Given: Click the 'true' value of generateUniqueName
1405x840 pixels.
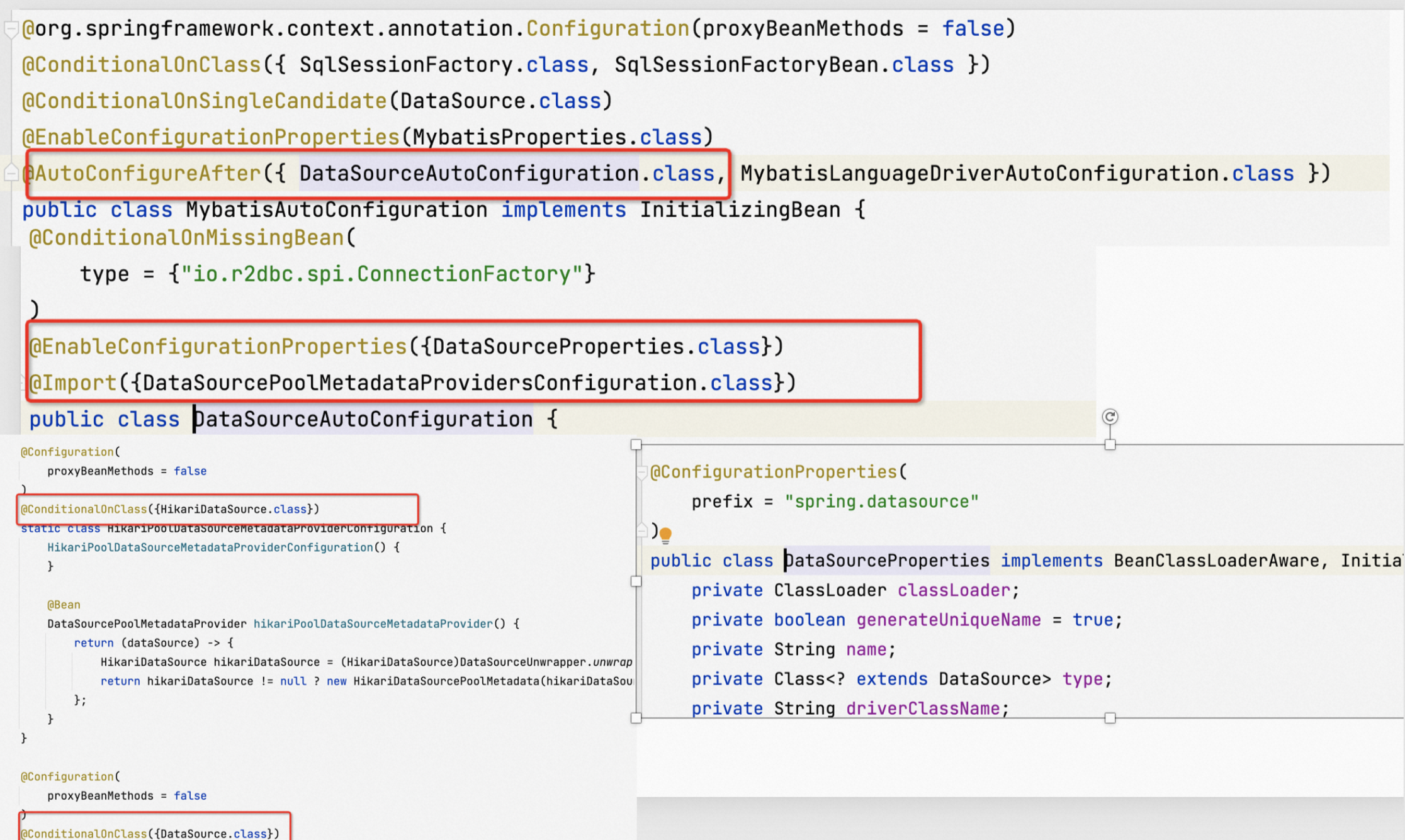Looking at the screenshot, I should click(x=1093, y=620).
